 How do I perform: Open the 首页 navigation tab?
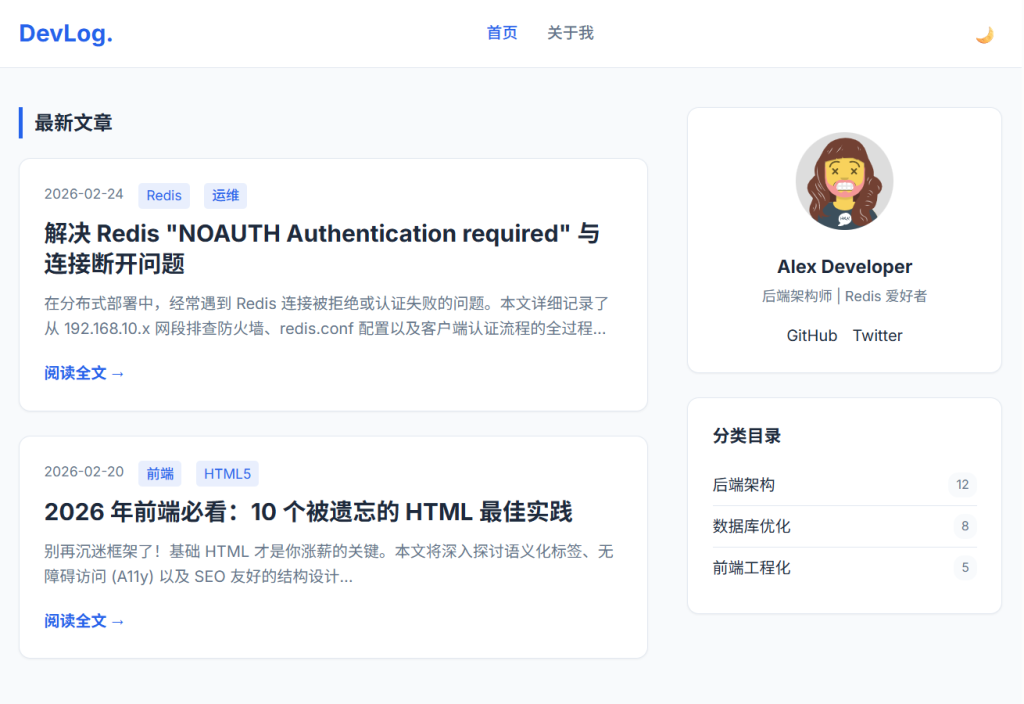[x=502, y=33]
